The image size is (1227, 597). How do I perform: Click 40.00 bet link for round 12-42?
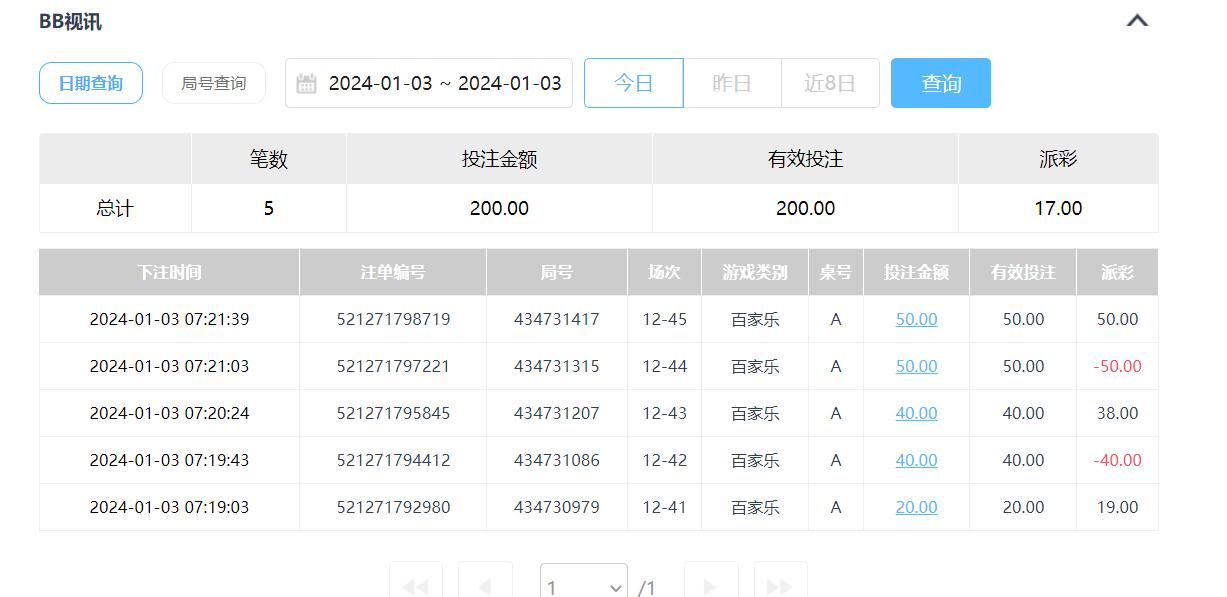click(916, 460)
